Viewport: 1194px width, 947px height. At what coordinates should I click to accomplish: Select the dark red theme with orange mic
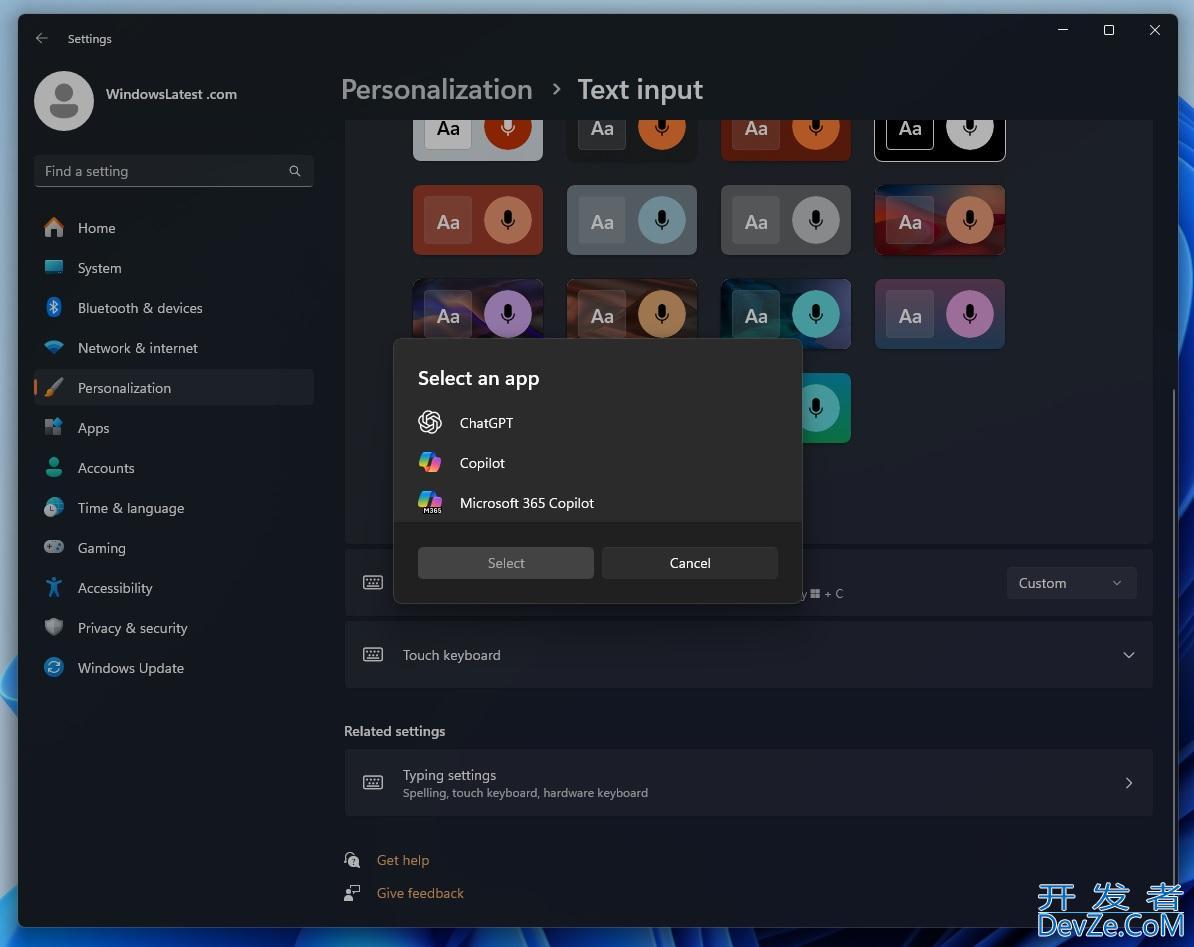pyautogui.click(x=785, y=139)
